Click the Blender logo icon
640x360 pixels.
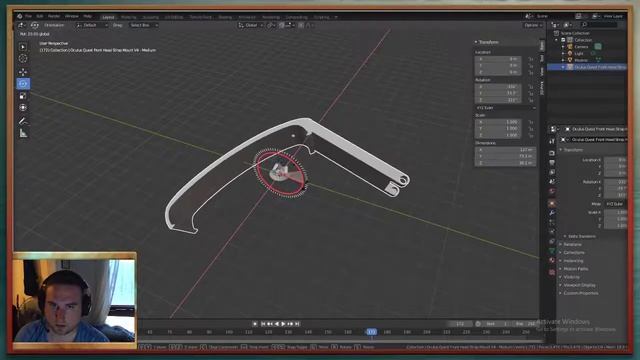click(19, 16)
